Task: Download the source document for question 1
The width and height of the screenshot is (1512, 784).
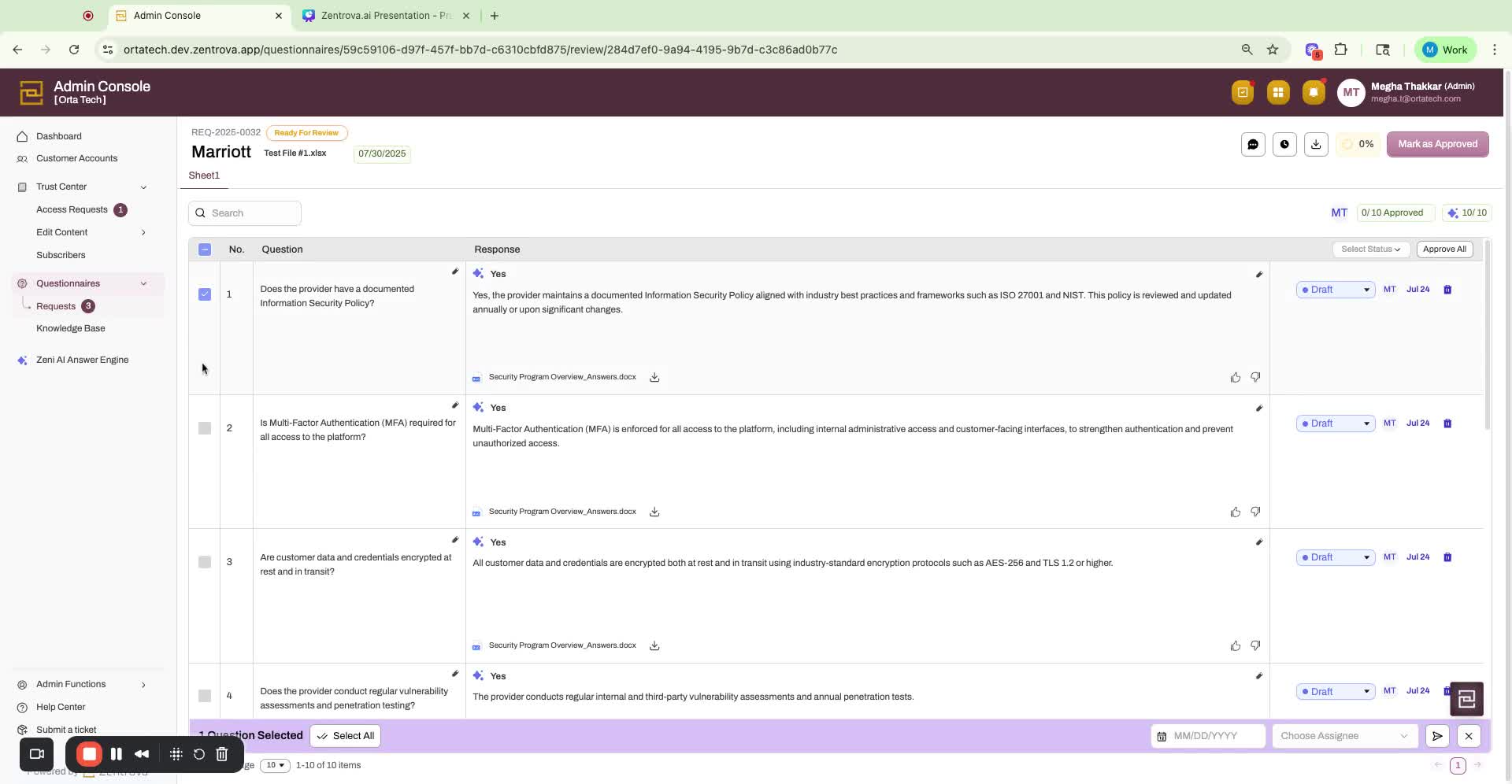Action: 654,378
